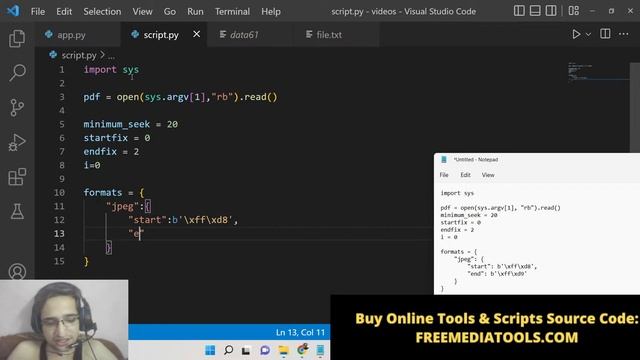Click the 'import sys' code line
The image size is (640, 360).
[111, 70]
